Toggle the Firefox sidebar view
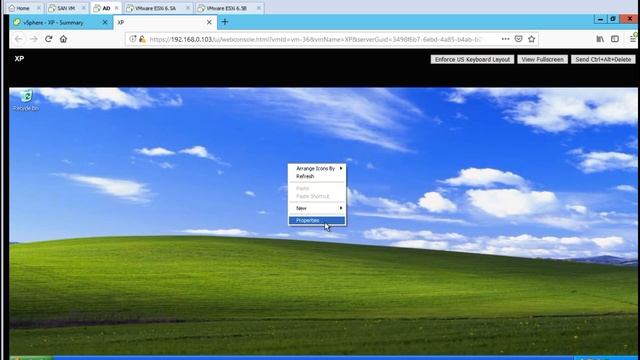Image resolution: width=640 pixels, height=360 pixels. click(615, 39)
